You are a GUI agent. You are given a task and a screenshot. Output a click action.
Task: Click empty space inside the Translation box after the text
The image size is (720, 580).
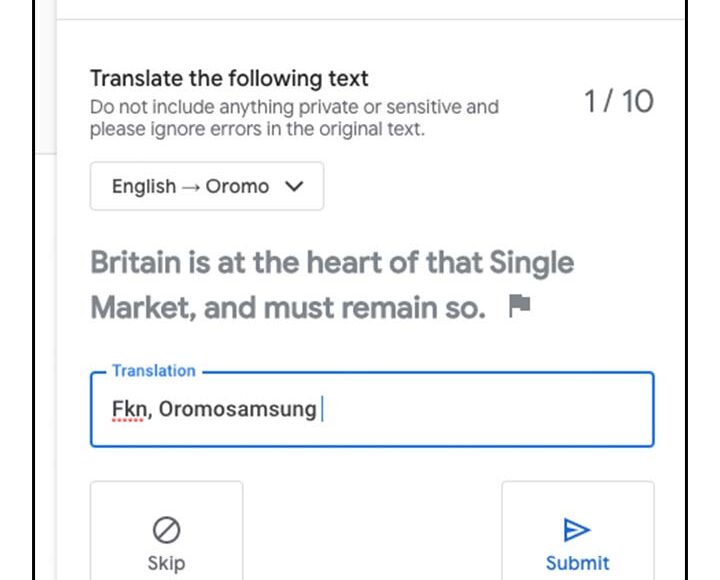(487, 409)
